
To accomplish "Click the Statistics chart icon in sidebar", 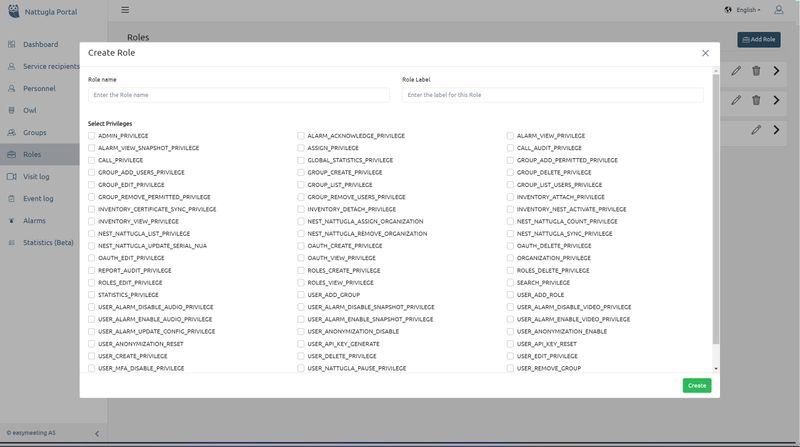I will (12, 242).
